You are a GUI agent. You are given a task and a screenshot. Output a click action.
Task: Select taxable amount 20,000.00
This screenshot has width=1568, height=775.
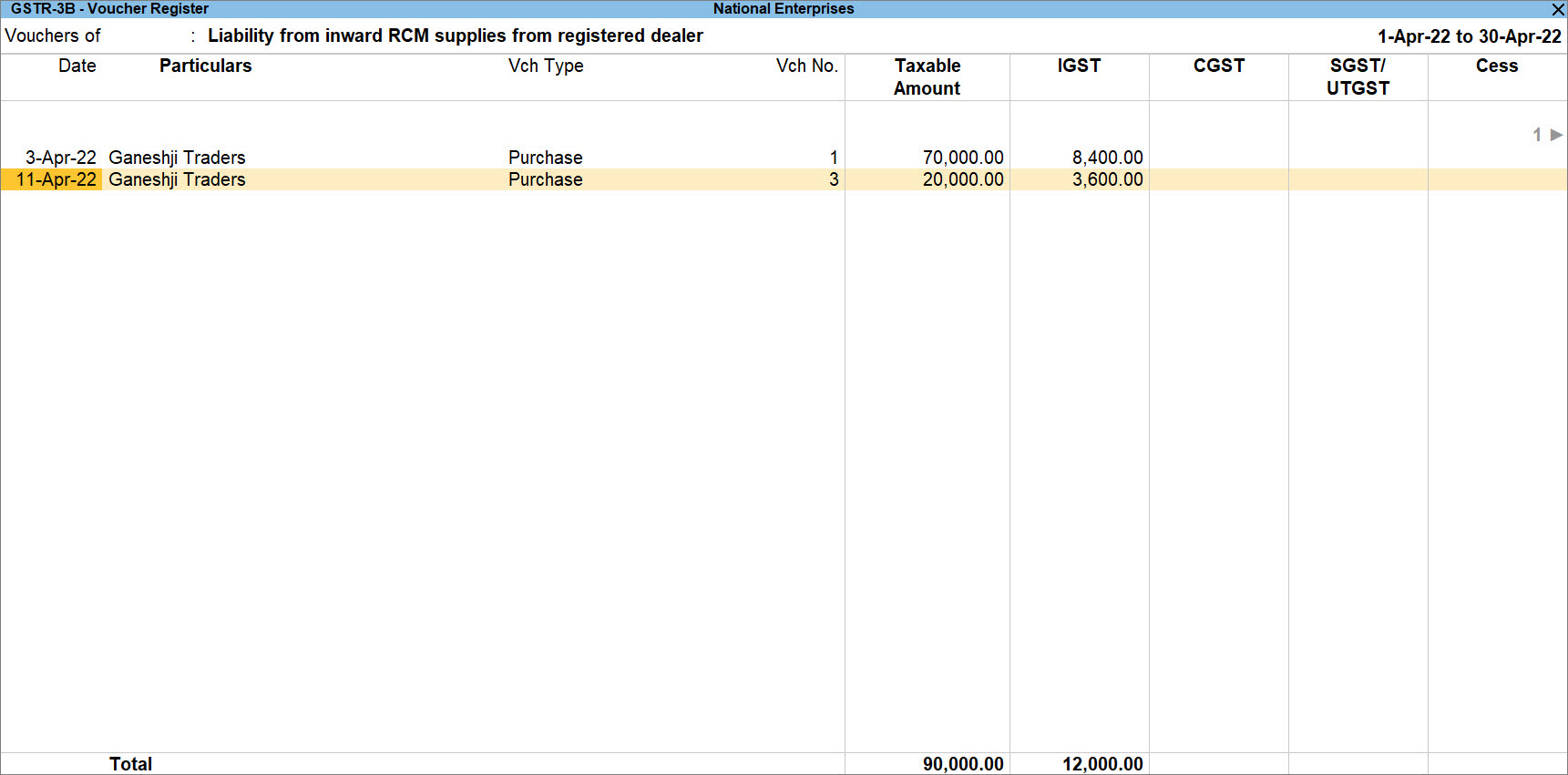(963, 179)
